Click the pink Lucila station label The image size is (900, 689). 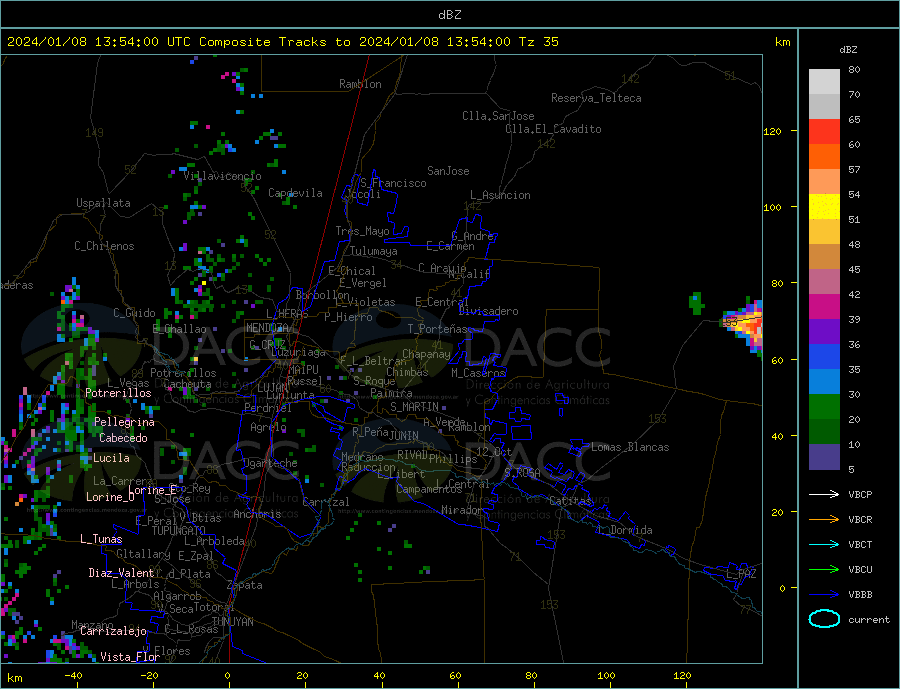point(111,459)
